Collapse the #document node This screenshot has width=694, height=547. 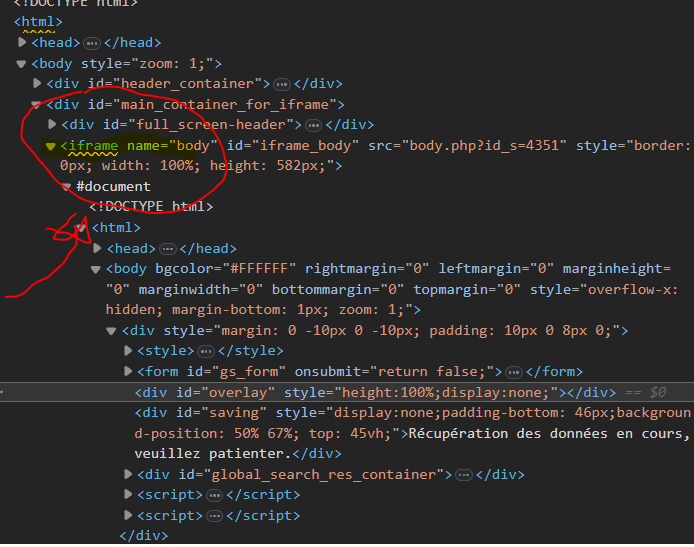tap(66, 187)
